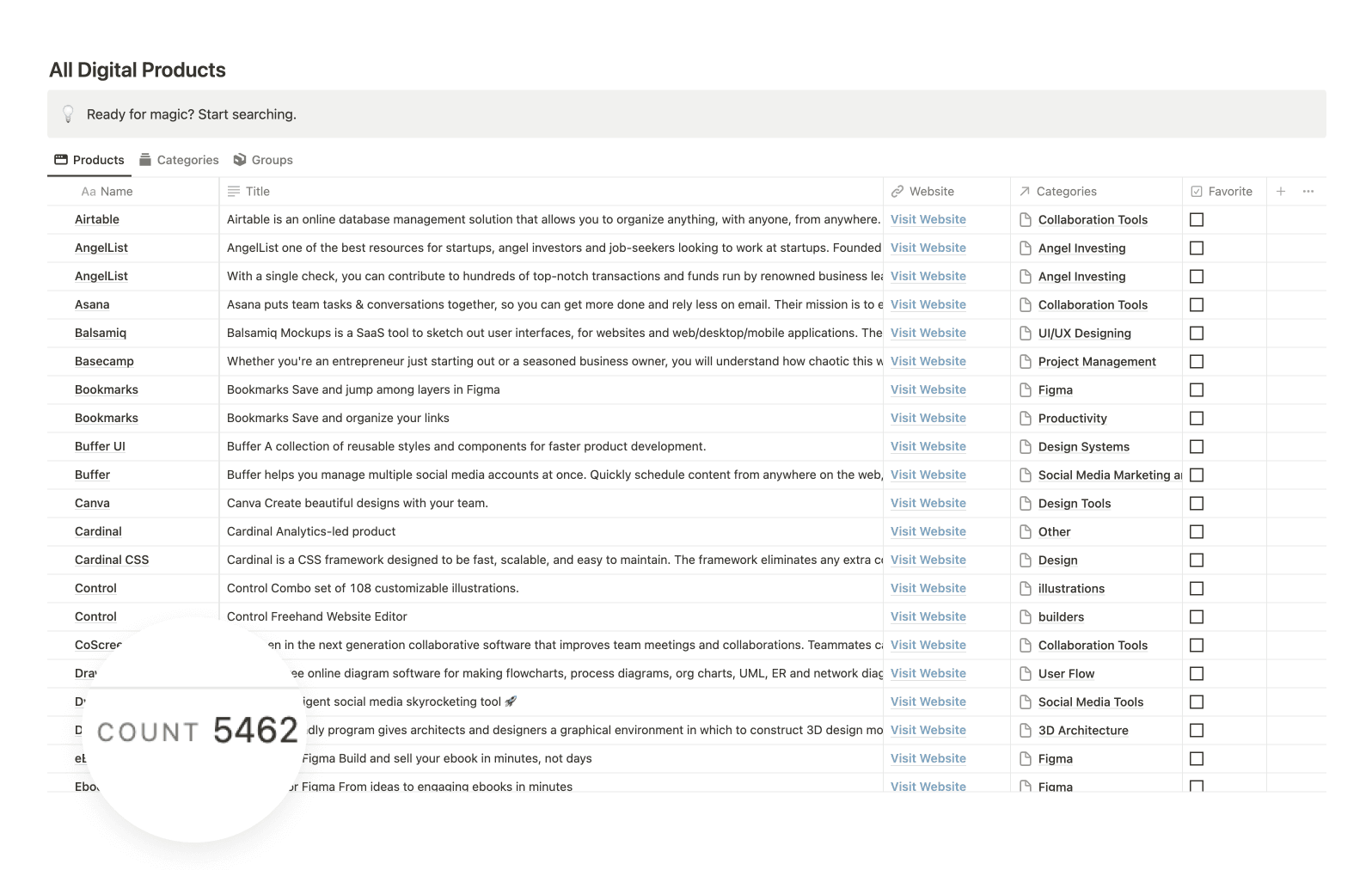Click the 'Bookmarks Save and organize your links' cell
This screenshot has width=1372, height=870.
(551, 418)
